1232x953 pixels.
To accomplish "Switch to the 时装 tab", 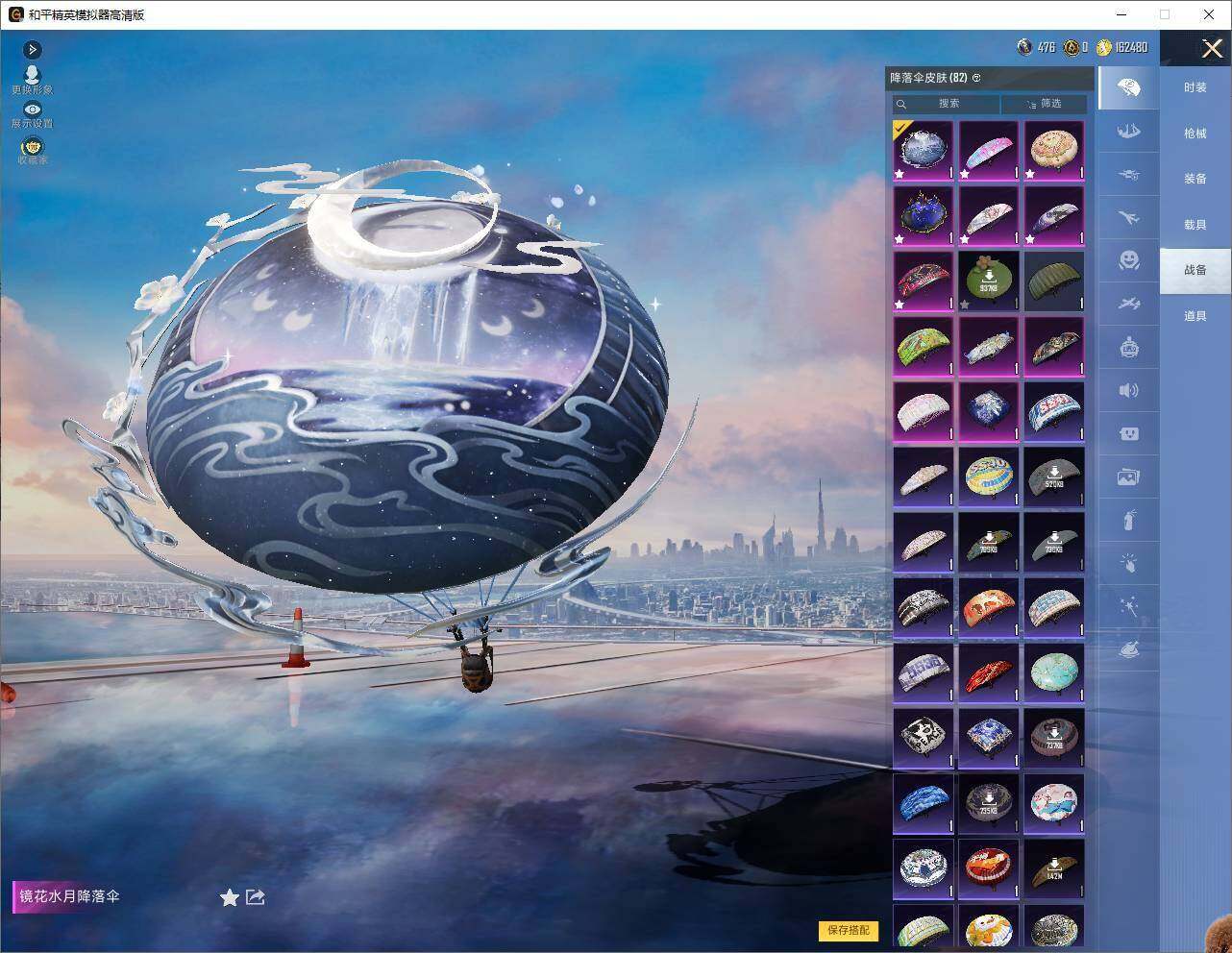I will [1195, 87].
